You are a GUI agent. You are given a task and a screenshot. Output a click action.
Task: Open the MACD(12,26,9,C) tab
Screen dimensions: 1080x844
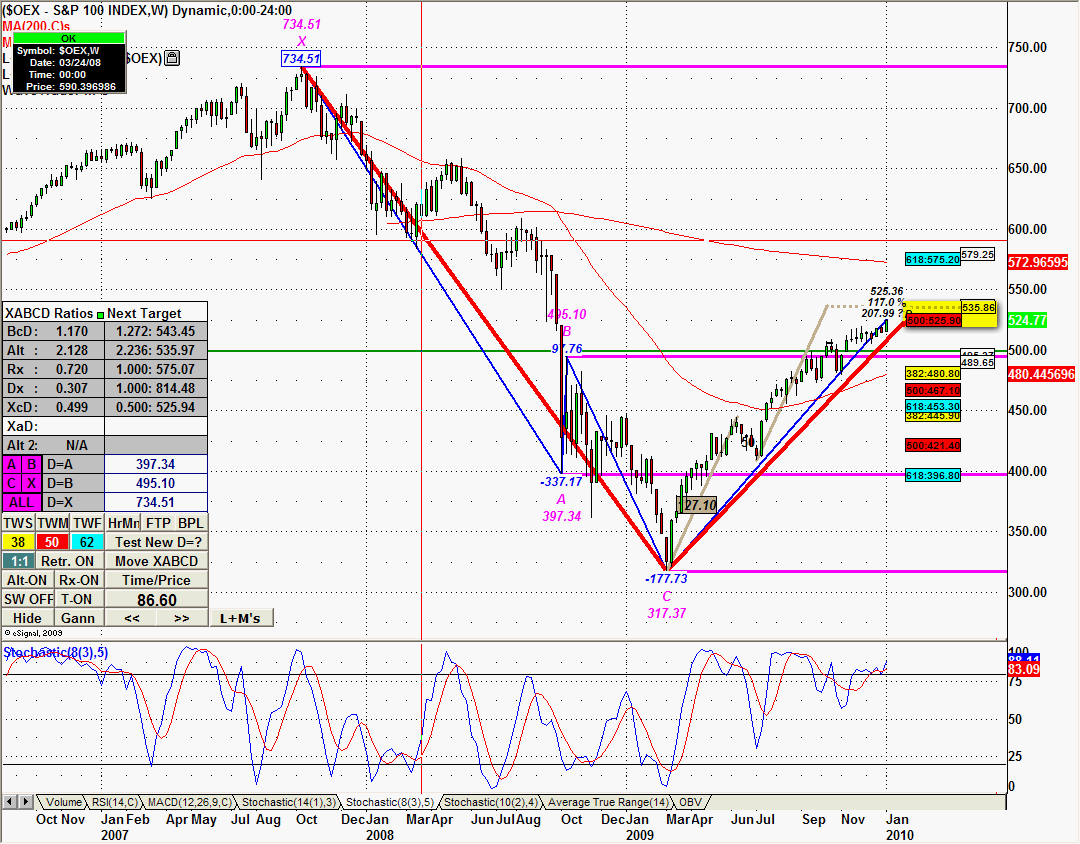tap(189, 802)
